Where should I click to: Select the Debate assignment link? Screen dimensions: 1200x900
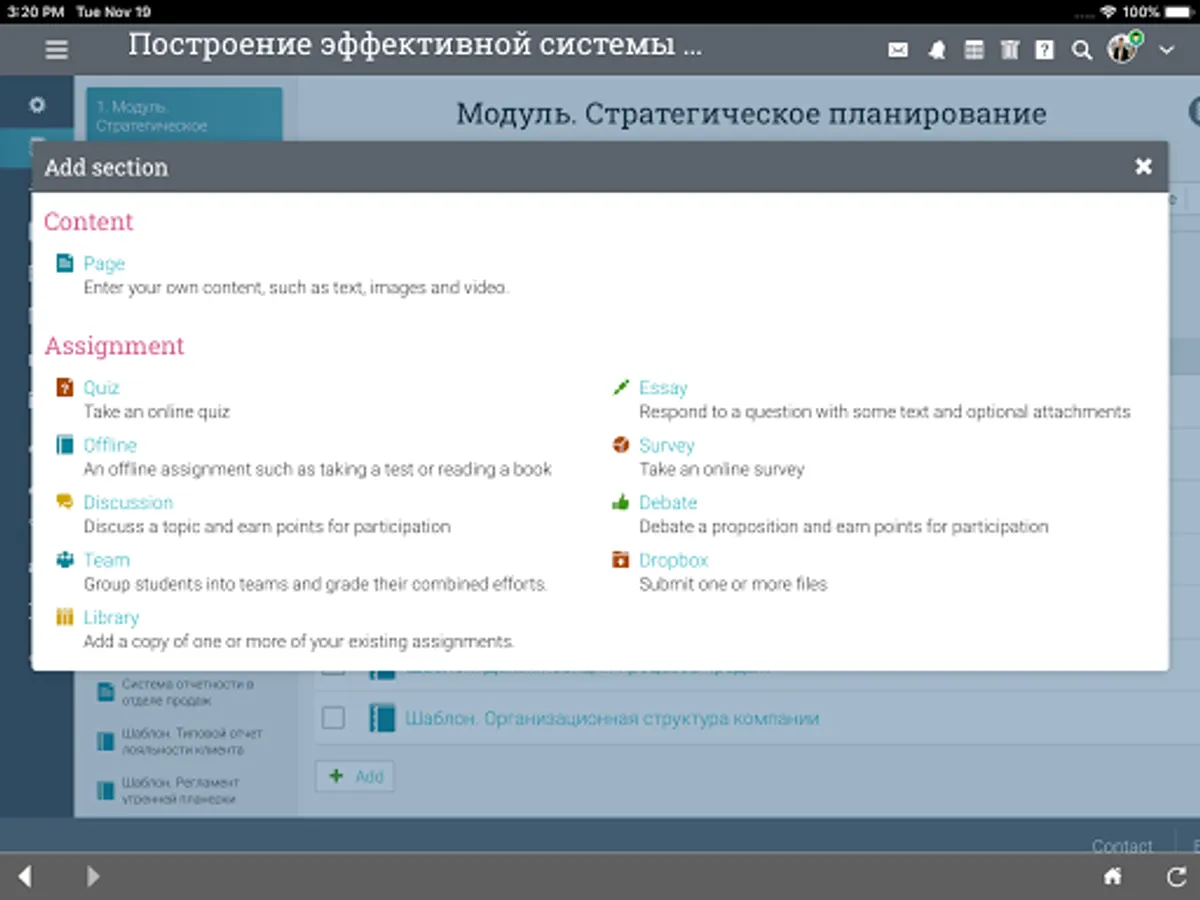pos(668,502)
